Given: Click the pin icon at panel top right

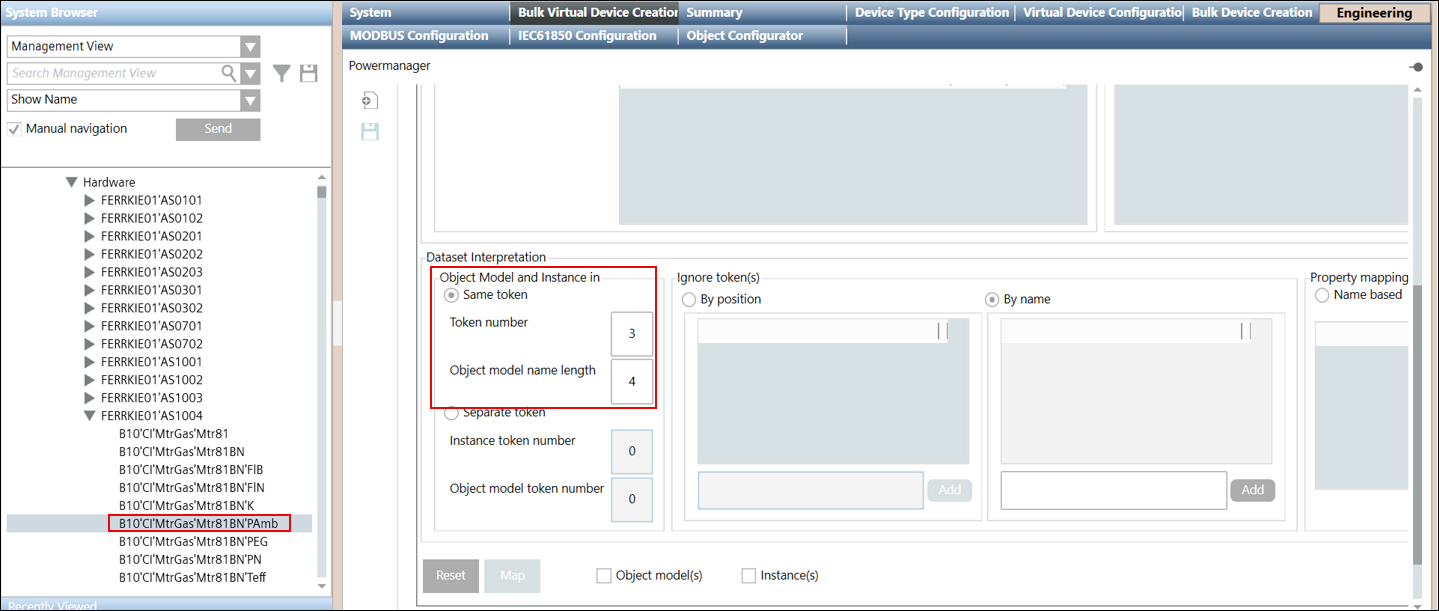Looking at the screenshot, I should [x=1416, y=67].
